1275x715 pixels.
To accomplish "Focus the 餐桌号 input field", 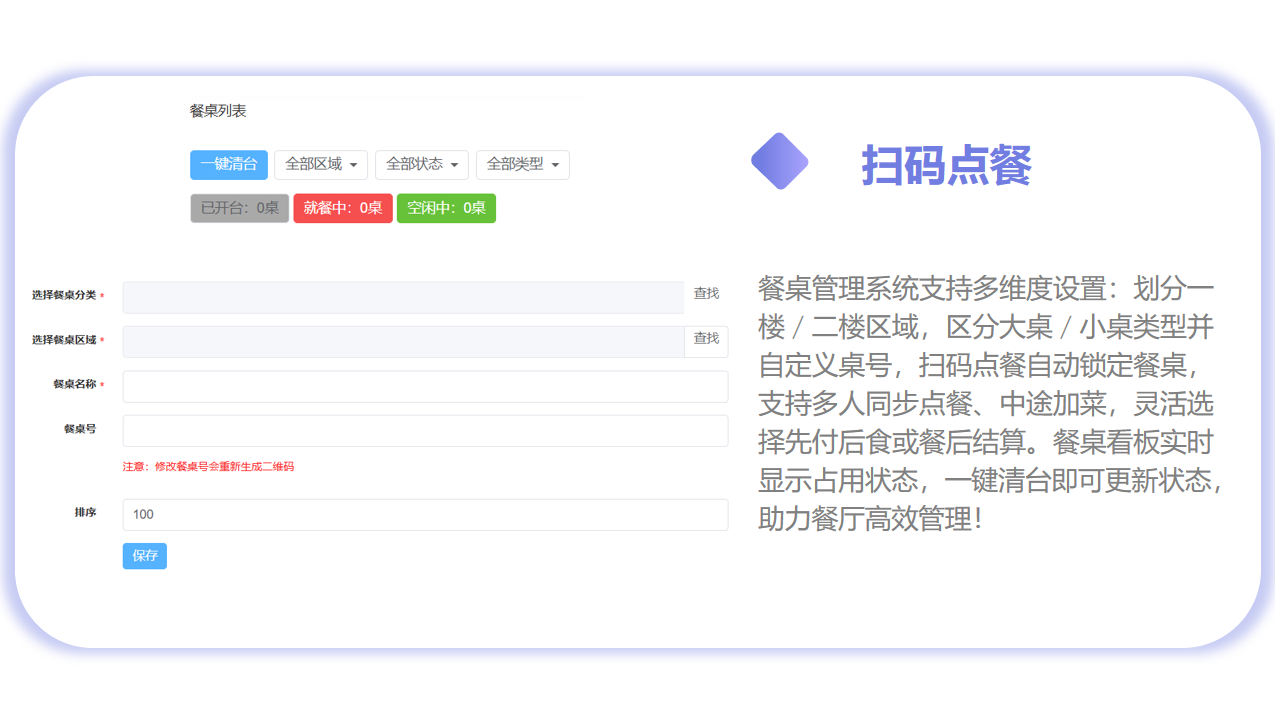I will 425,431.
